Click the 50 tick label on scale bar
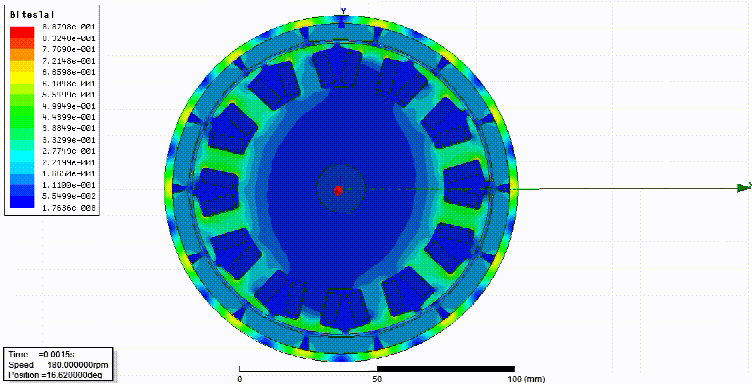Viewport: 752px width, 384px height. tap(377, 379)
